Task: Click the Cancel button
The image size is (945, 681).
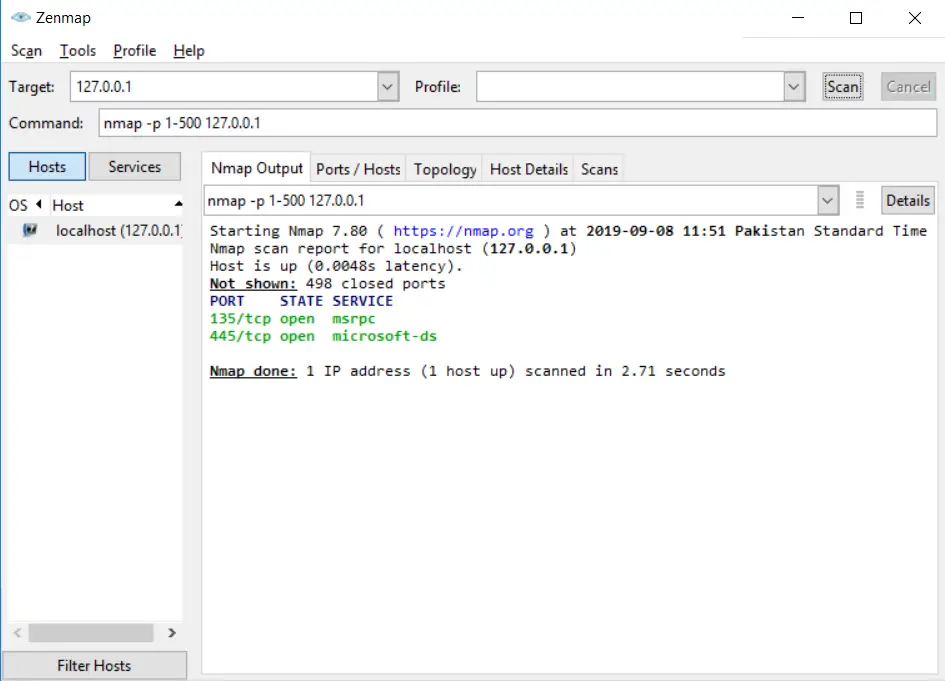Action: [908, 87]
